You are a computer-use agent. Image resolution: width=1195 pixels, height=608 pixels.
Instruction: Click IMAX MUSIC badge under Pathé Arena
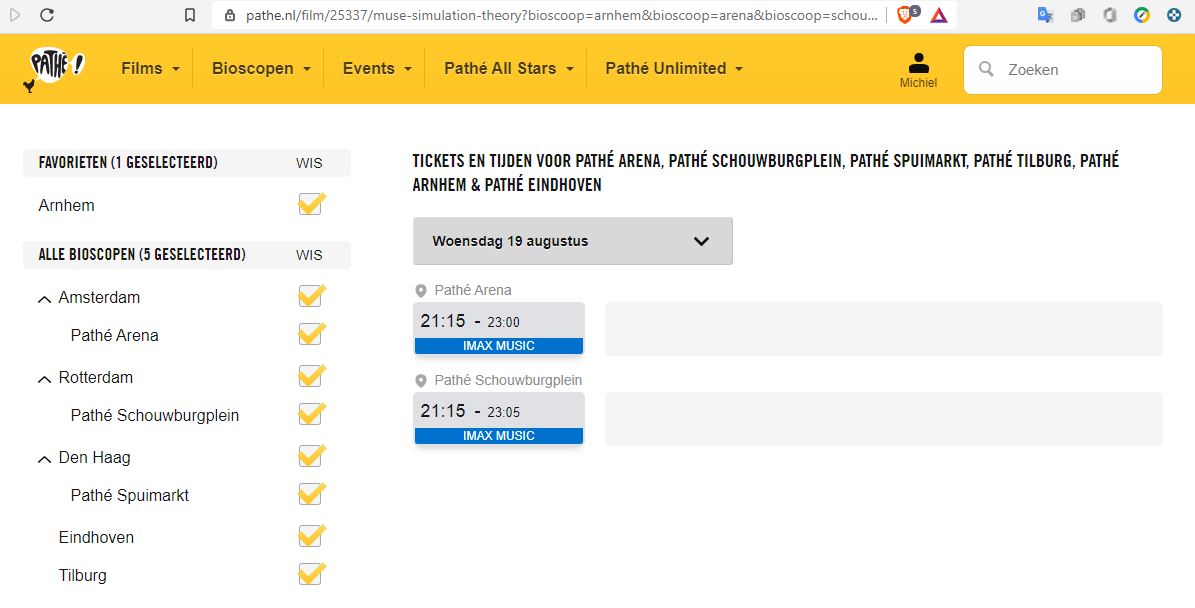499,346
